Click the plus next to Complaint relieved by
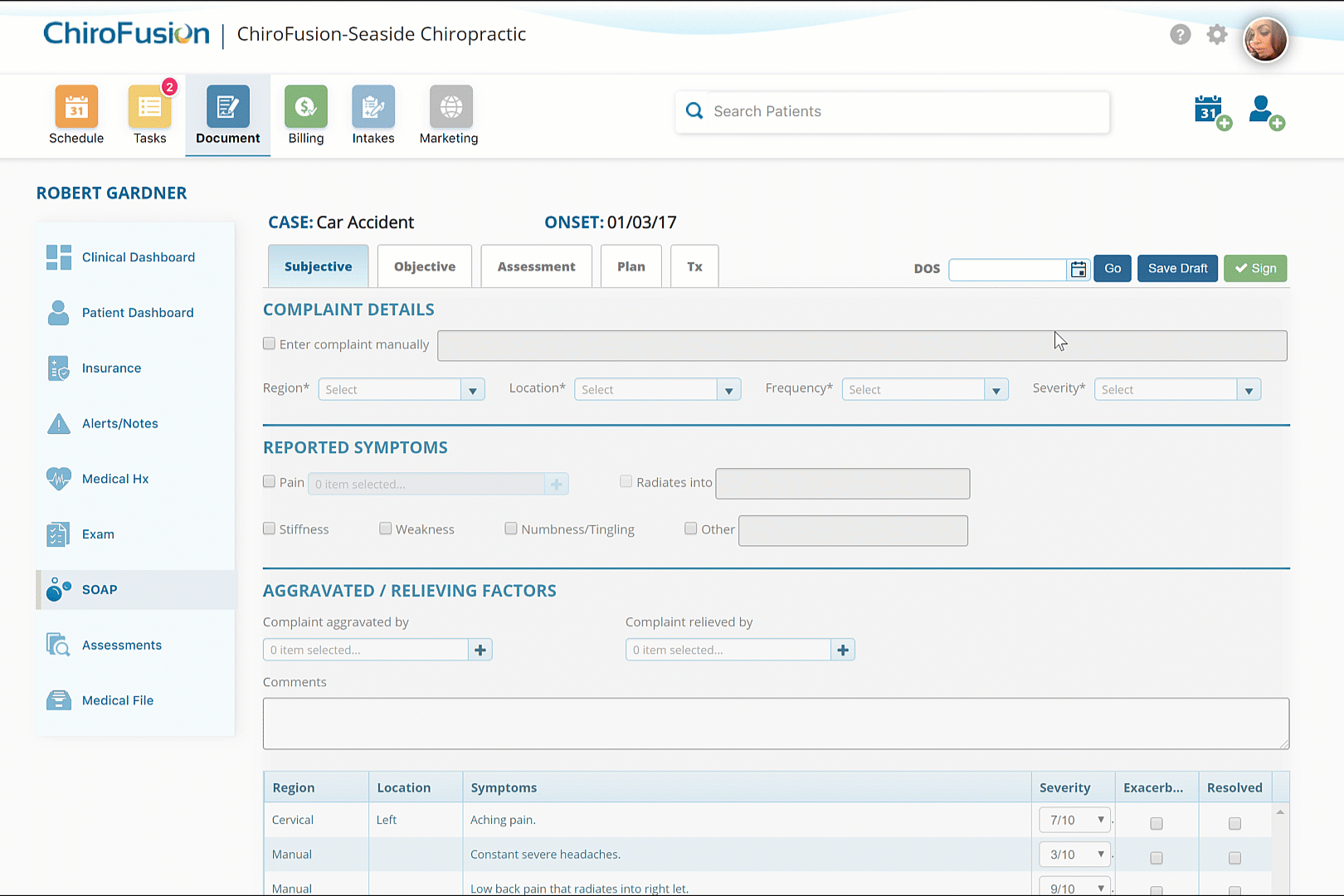Screen dimensions: 1344x896 (x=843, y=650)
